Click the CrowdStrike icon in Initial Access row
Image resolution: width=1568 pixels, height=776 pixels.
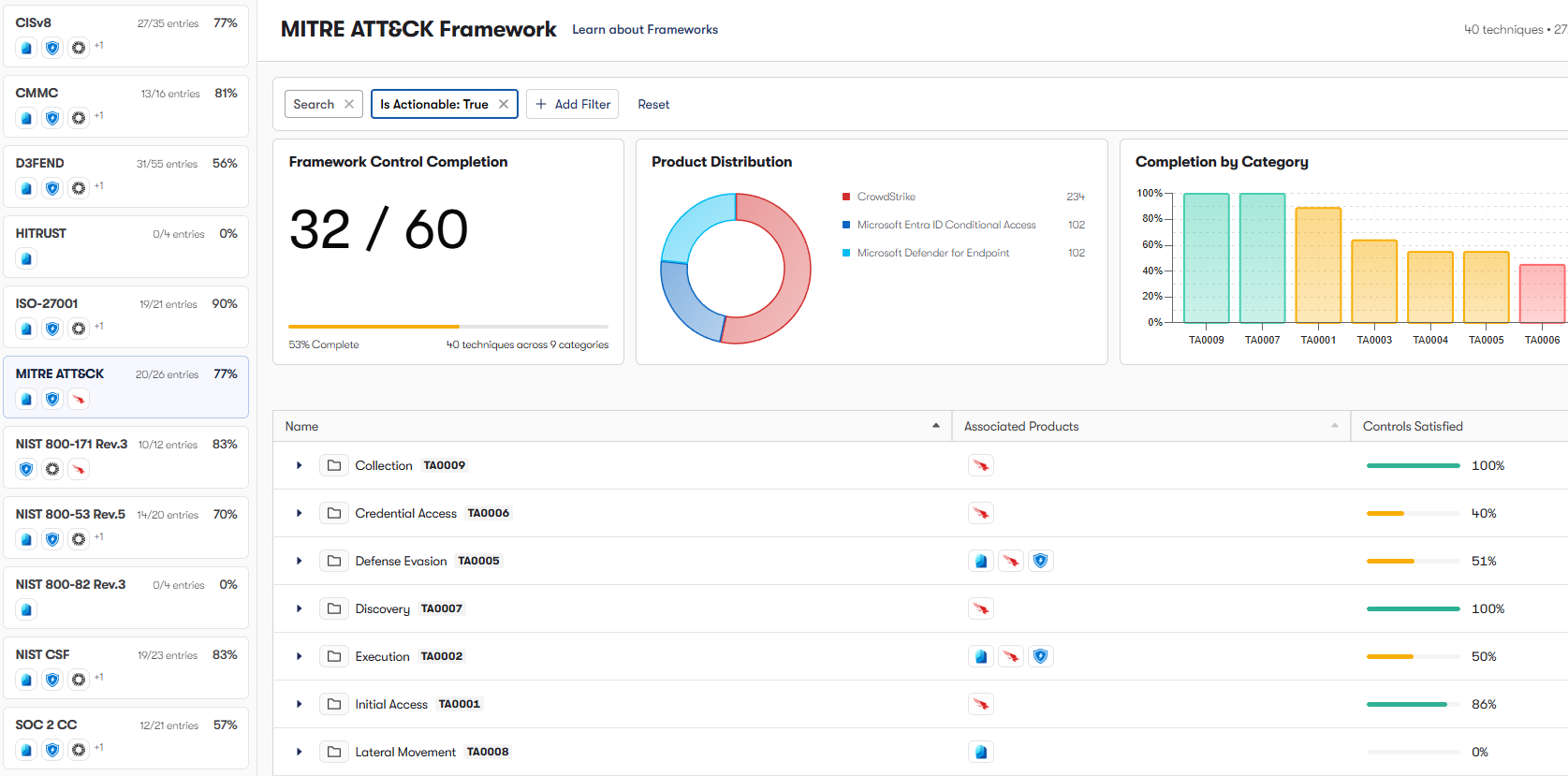(x=981, y=704)
